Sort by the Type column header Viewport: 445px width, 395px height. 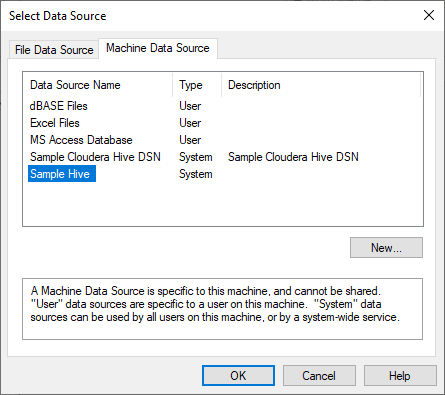pos(197,85)
